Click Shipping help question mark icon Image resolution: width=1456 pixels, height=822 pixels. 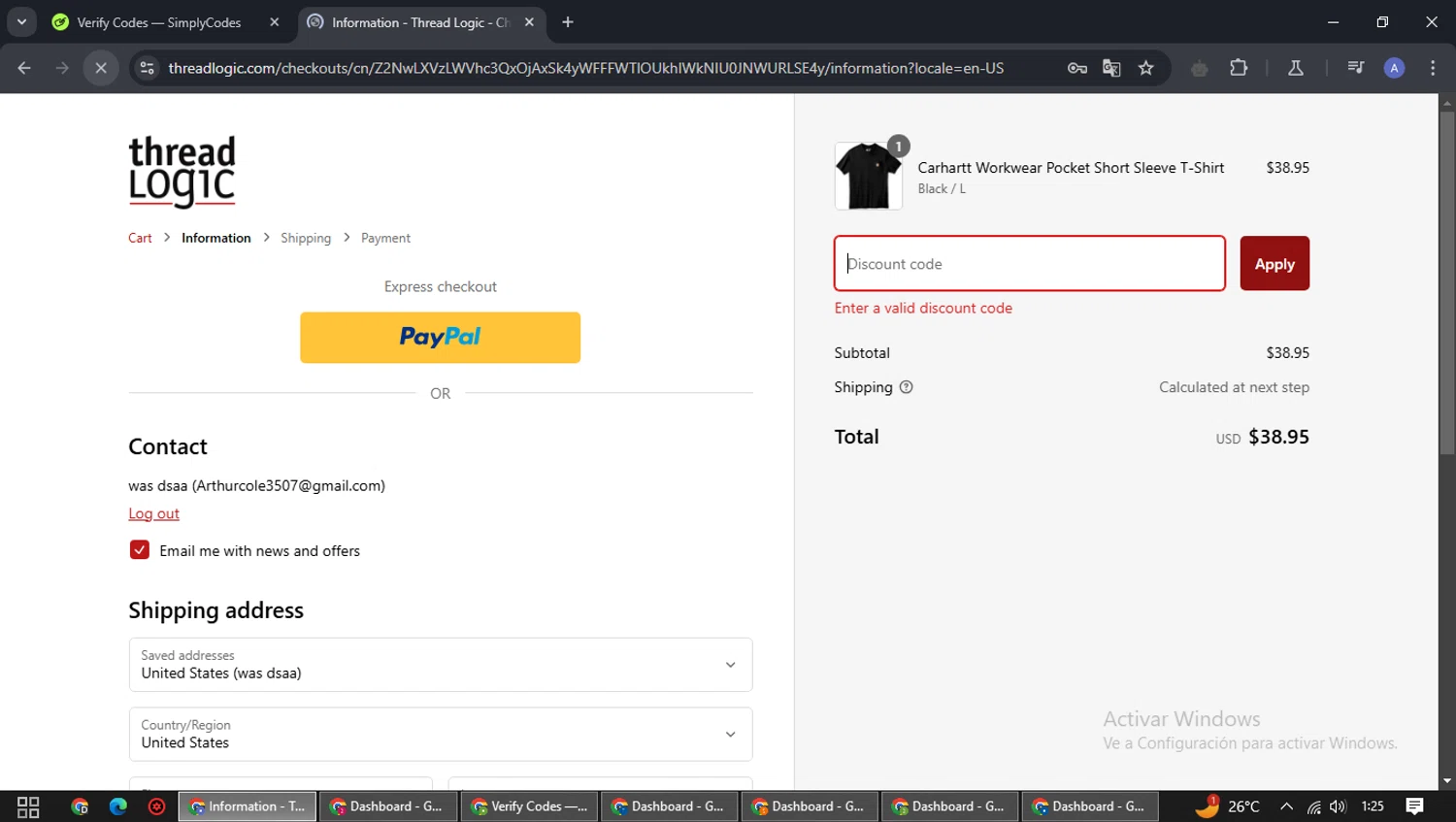[906, 387]
